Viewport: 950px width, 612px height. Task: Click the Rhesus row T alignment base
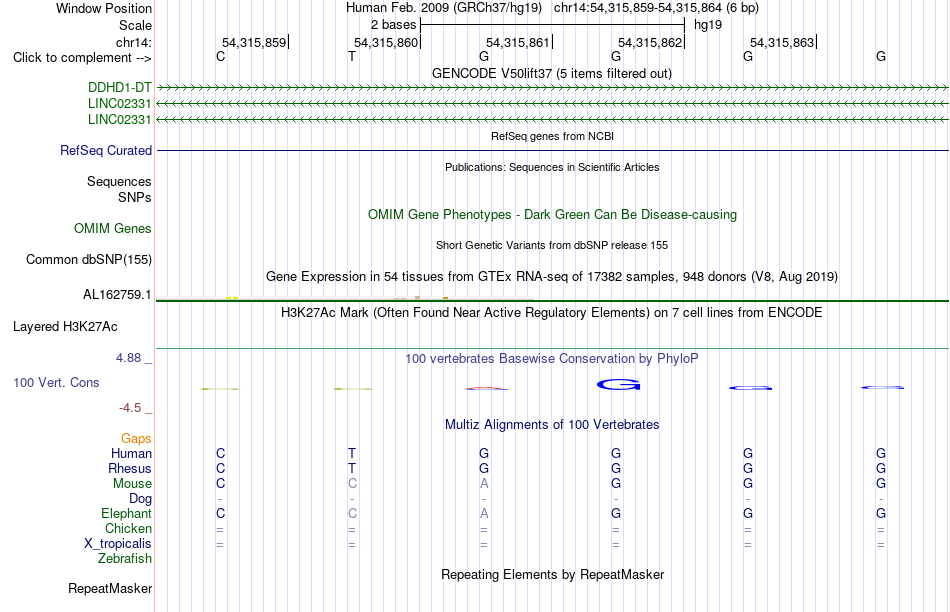tap(352, 468)
